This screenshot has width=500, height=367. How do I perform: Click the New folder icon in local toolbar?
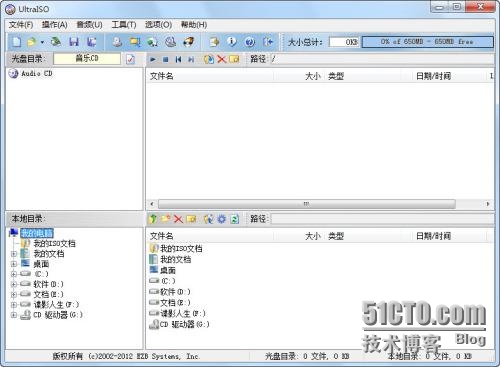(166, 219)
